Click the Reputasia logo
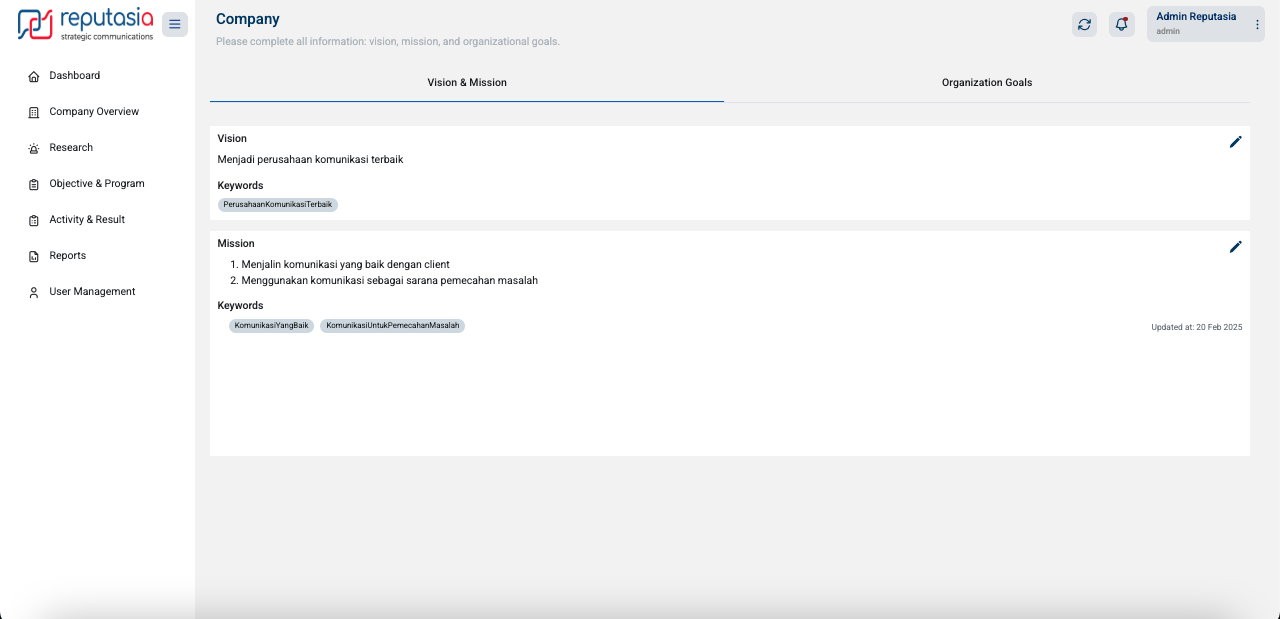The width and height of the screenshot is (1280, 619). tap(86, 24)
